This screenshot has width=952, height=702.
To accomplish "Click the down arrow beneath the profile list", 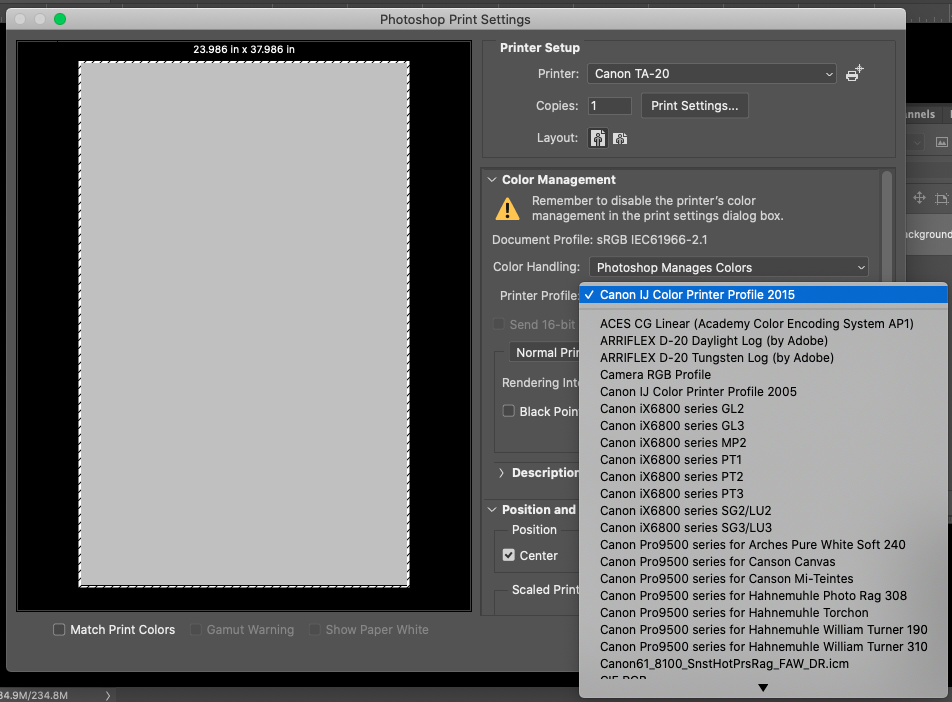I will coord(762,687).
